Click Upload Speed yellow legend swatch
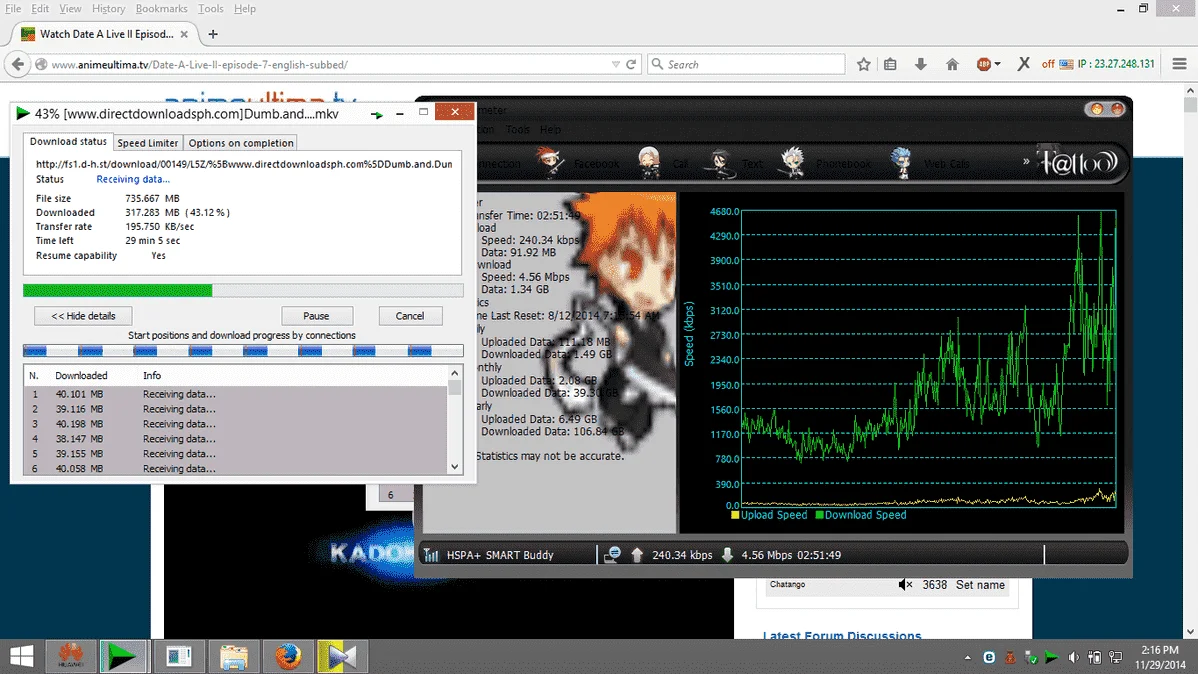 [735, 515]
